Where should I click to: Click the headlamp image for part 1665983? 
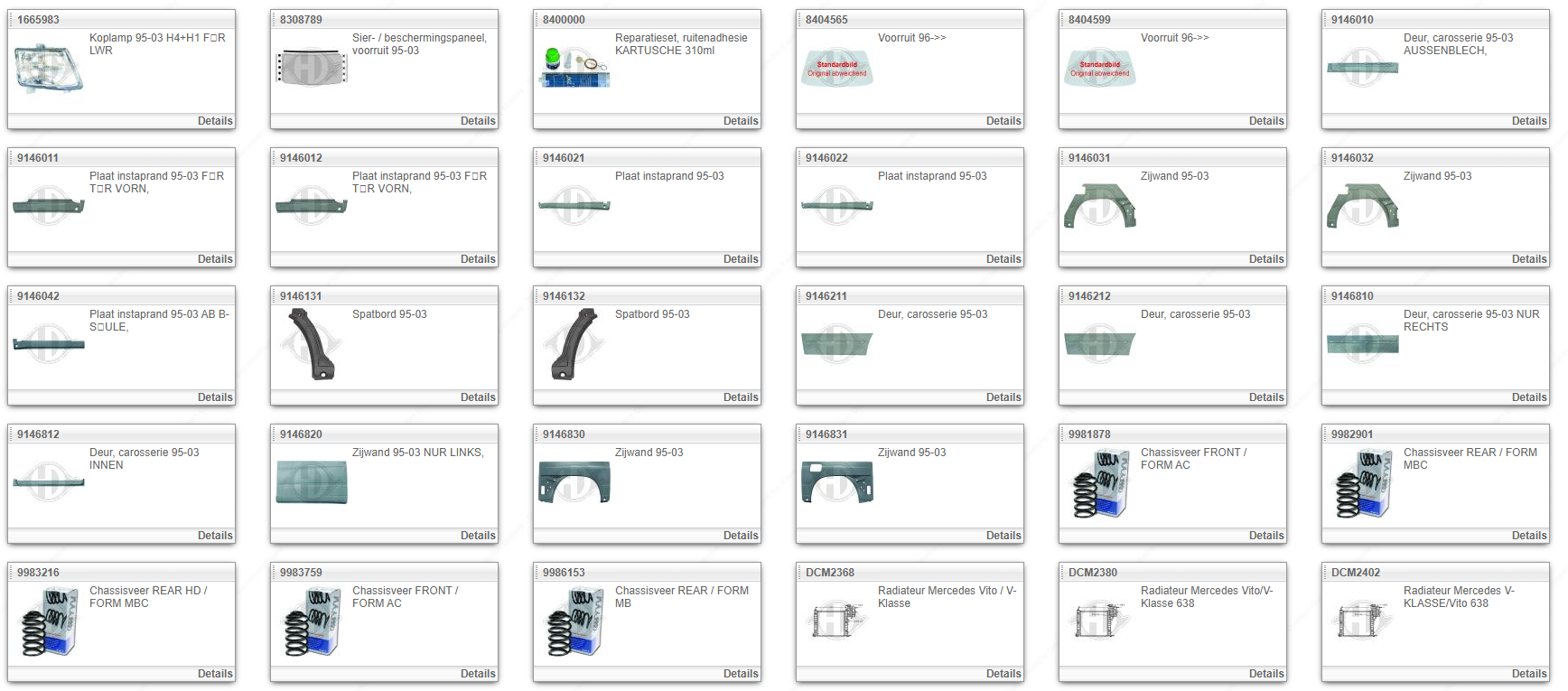point(49,68)
